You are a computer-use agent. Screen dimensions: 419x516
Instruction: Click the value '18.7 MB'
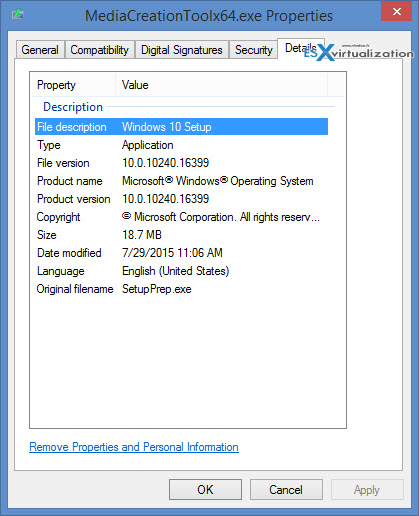[x=142, y=235]
